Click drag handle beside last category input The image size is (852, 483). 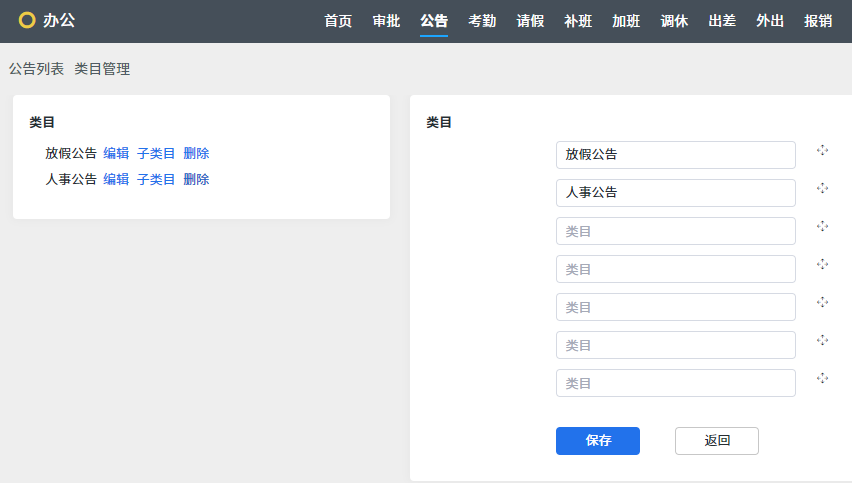click(822, 378)
